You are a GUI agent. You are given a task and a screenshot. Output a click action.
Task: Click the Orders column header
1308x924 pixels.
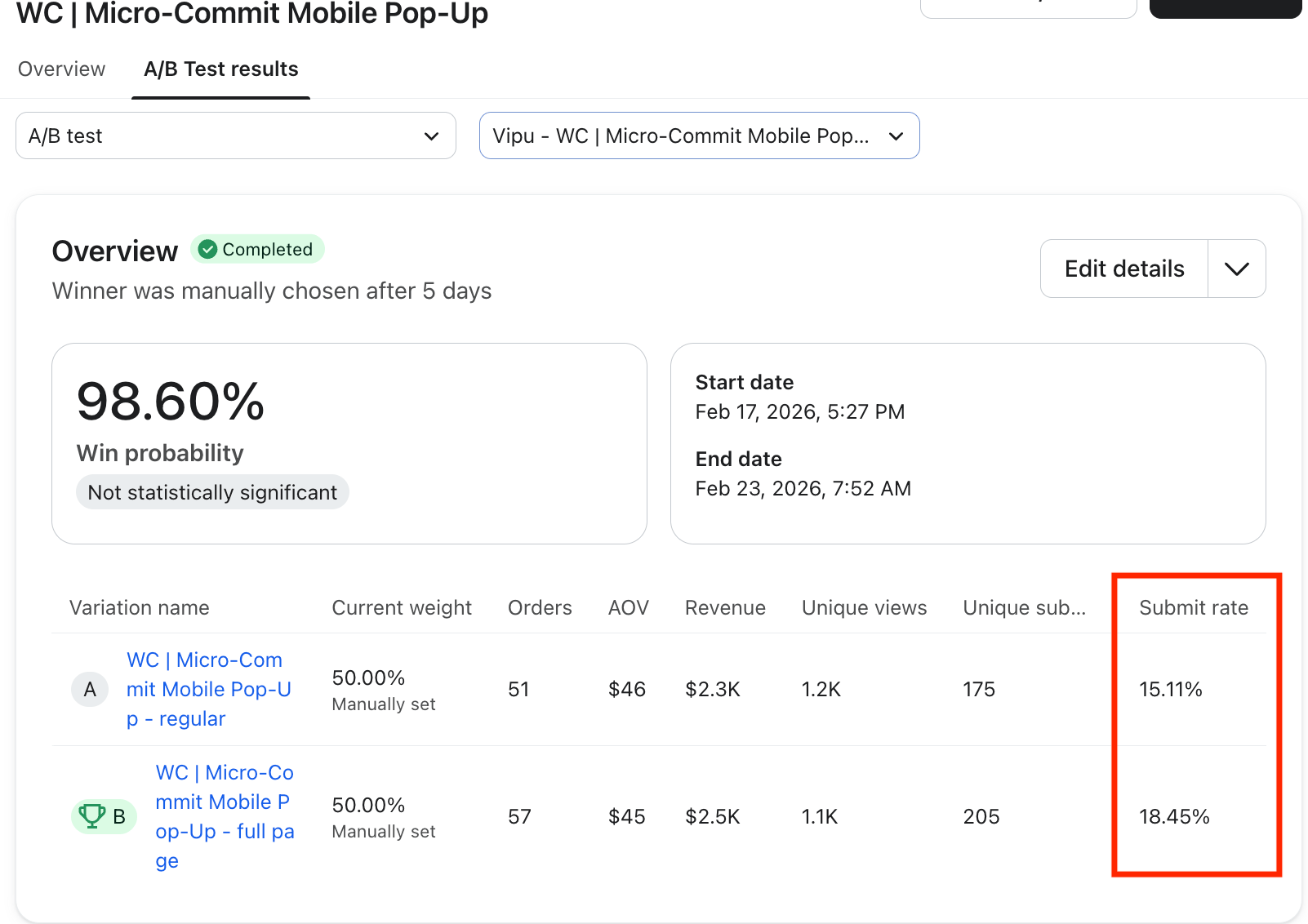540,608
